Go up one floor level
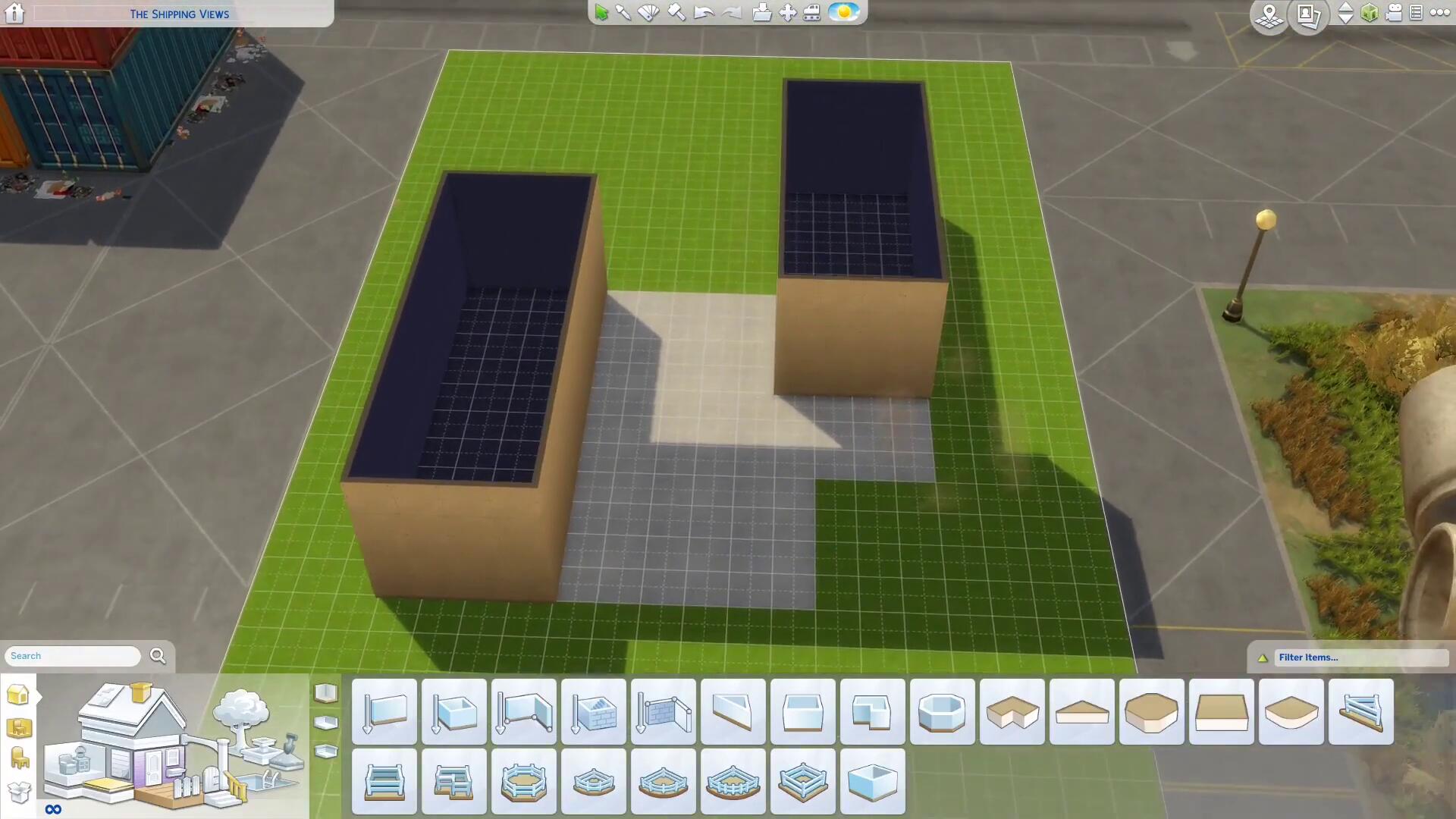The height and width of the screenshot is (819, 1456). point(1345,7)
